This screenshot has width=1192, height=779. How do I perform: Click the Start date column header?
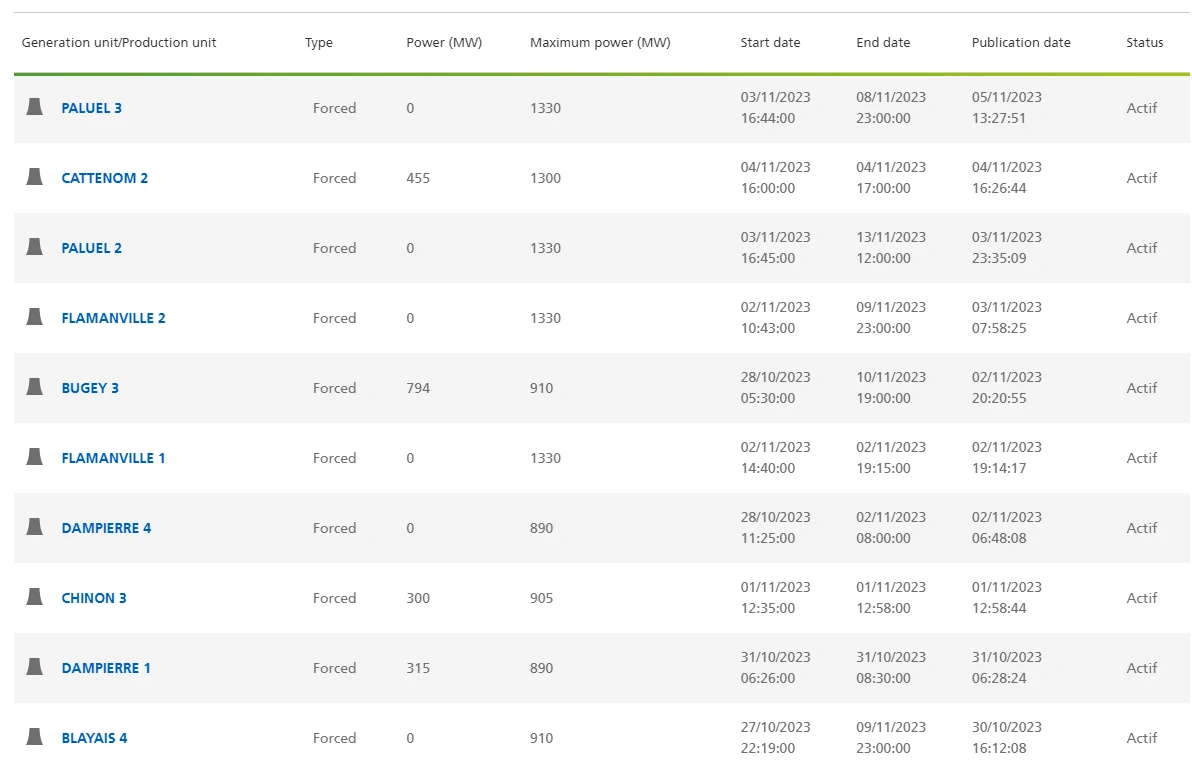(770, 43)
